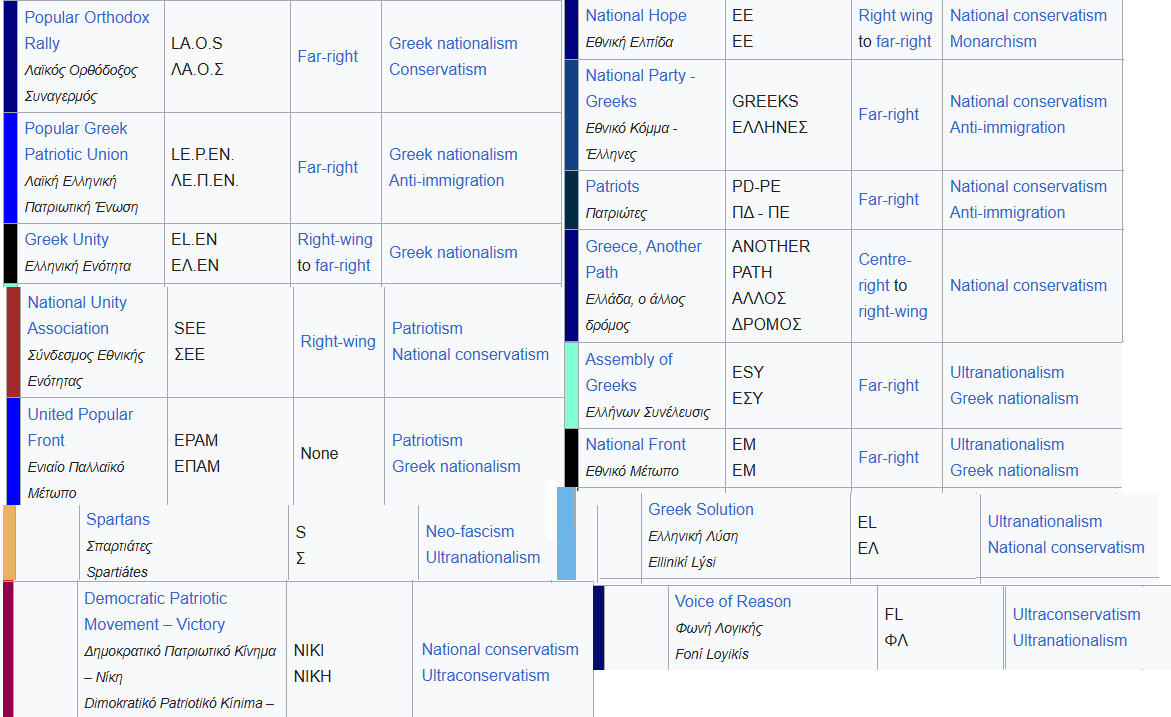Click National Unity Association's brown color cell
The image size is (1171, 717).
[13, 341]
